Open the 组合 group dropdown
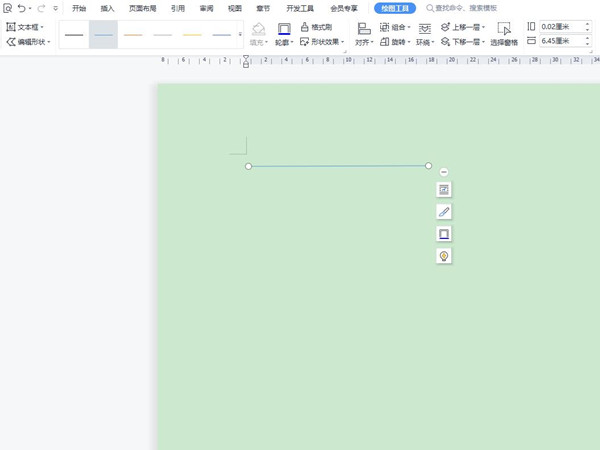The width and height of the screenshot is (600, 450). (395, 27)
